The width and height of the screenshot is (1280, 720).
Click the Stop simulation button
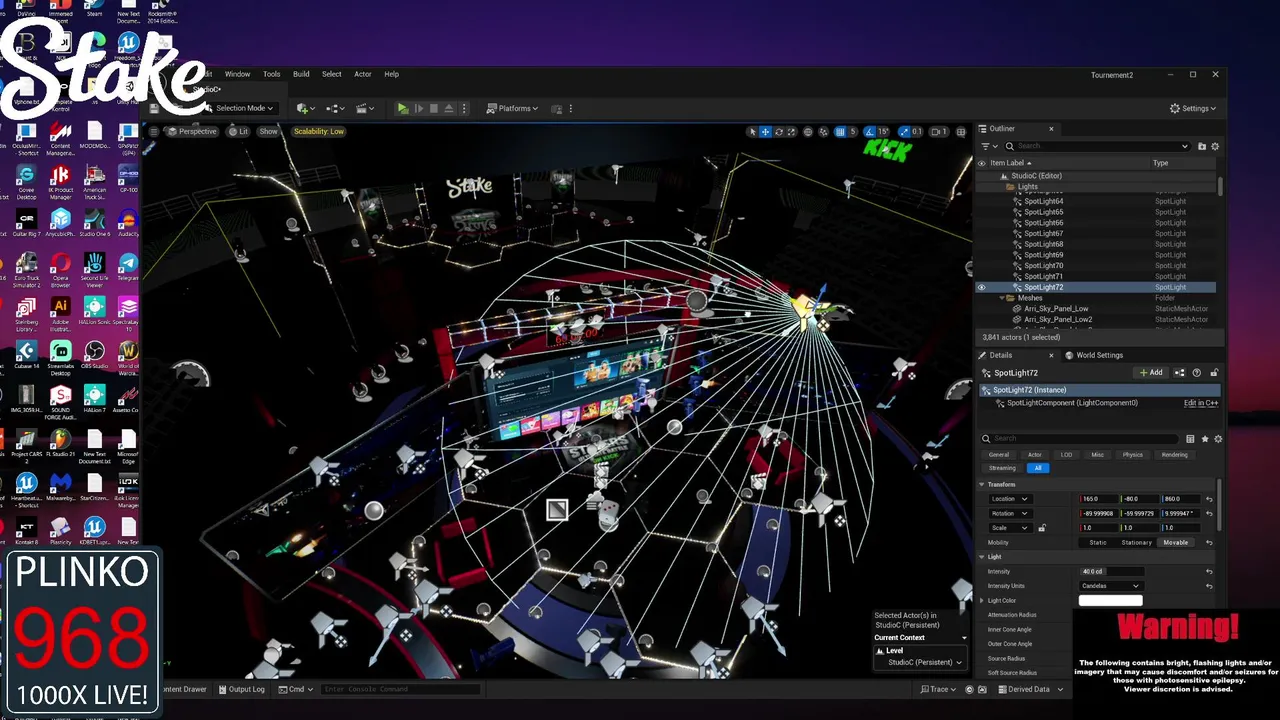coord(434,108)
